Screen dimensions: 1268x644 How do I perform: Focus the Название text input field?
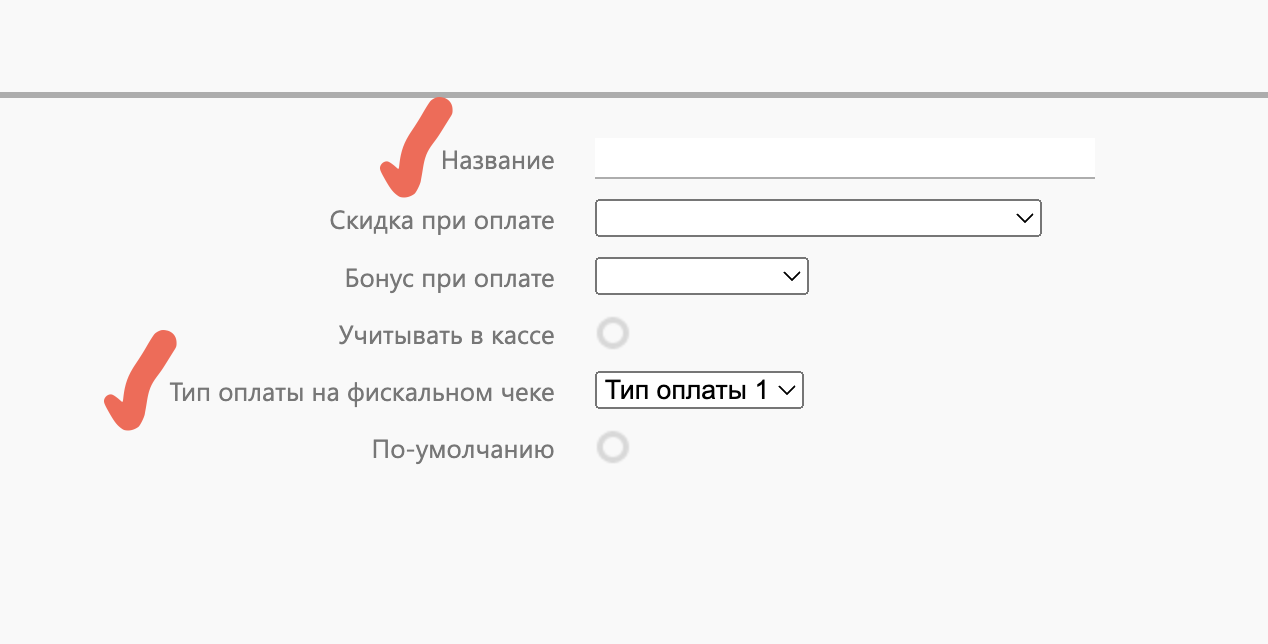pyautogui.click(x=844, y=158)
